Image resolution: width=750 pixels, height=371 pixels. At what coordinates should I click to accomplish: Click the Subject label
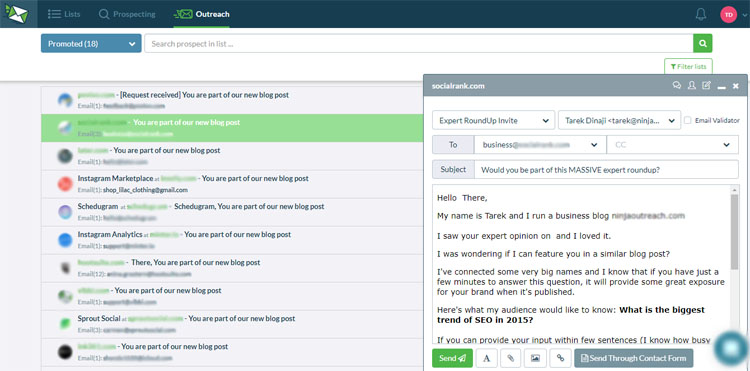453,170
